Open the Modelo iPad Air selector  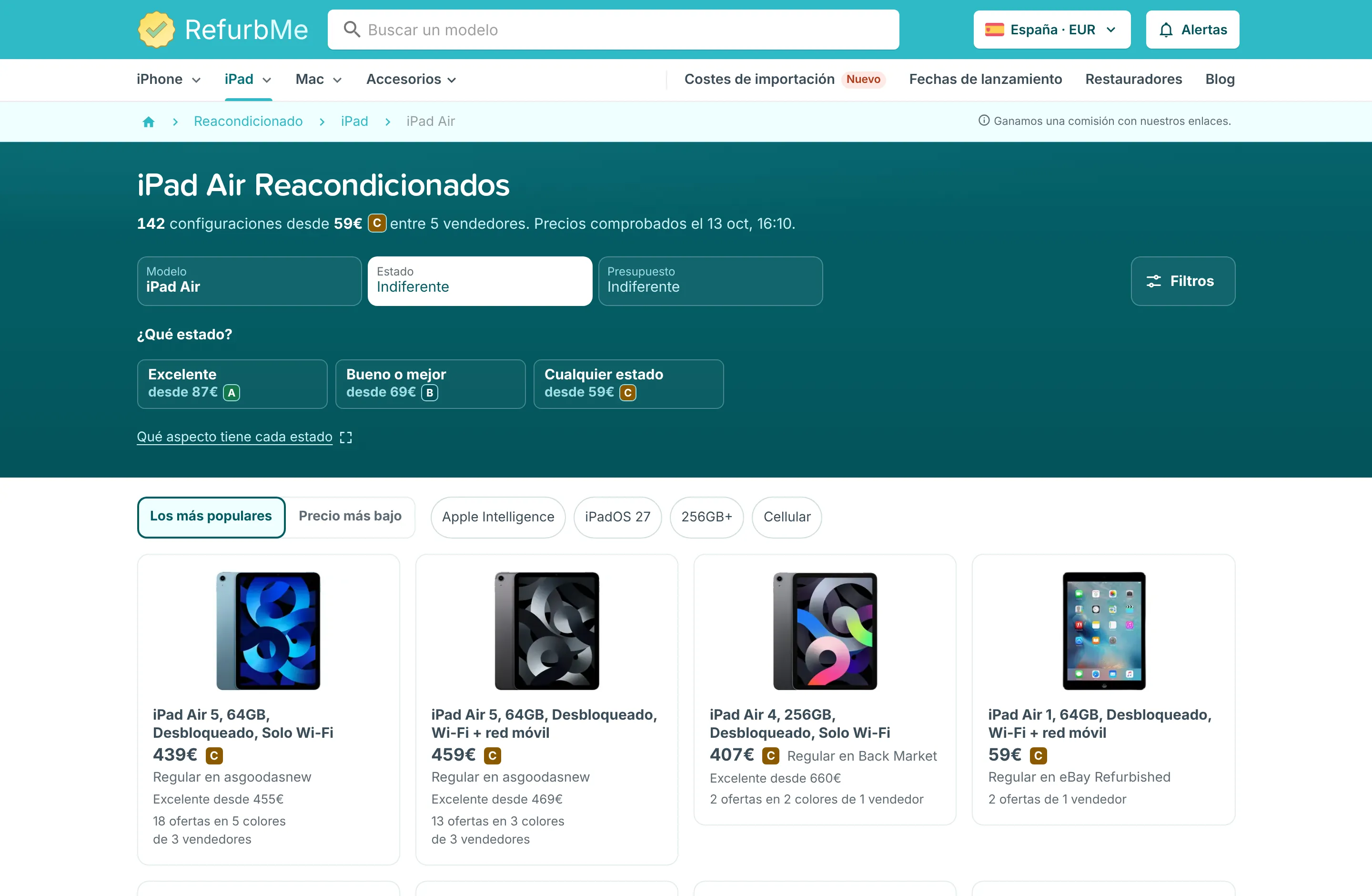click(250, 281)
